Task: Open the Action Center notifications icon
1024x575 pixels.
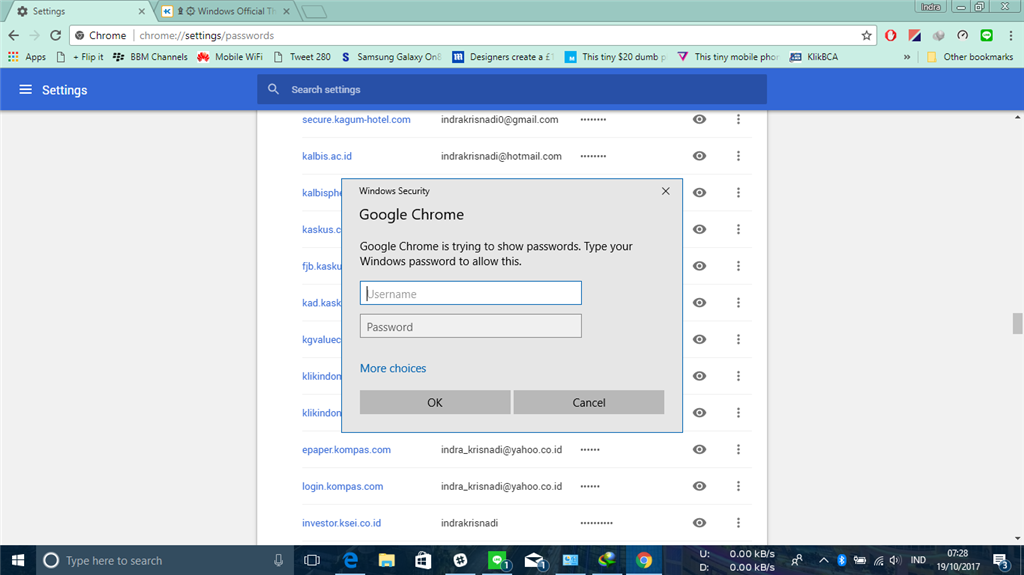Action: tap(1000, 560)
